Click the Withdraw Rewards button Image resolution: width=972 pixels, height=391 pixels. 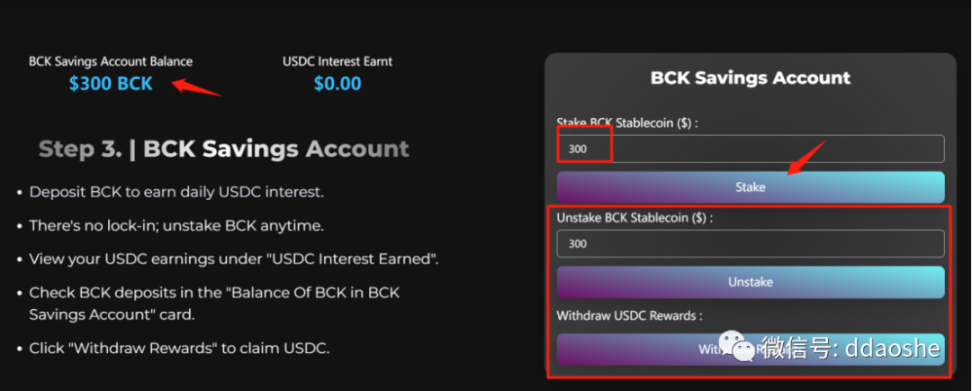pos(750,349)
